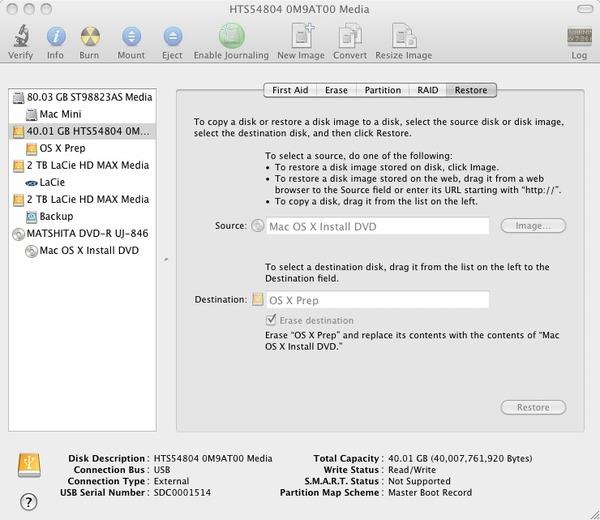Open help with the question mark button
Image resolution: width=600 pixels, height=520 pixels.
click(x=29, y=502)
